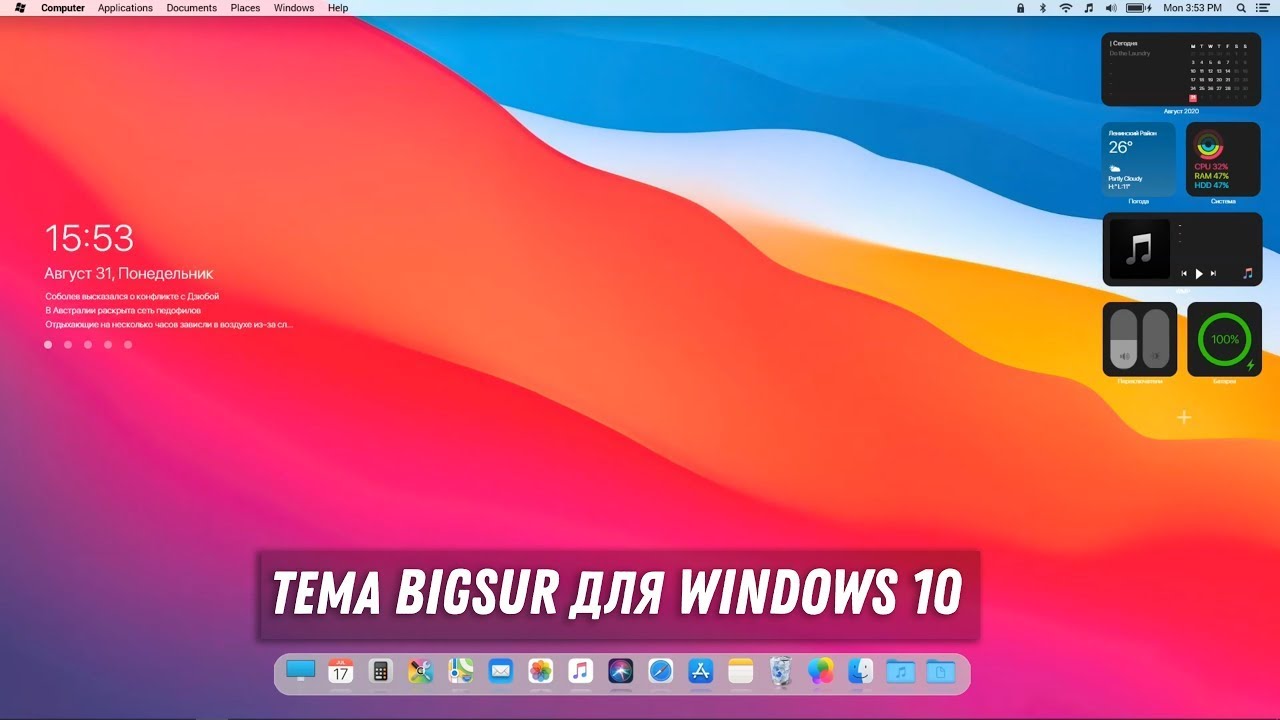Screen dimensions: 1280x720
Task: Click the Windows logo in menu bar
Action: point(20,7)
